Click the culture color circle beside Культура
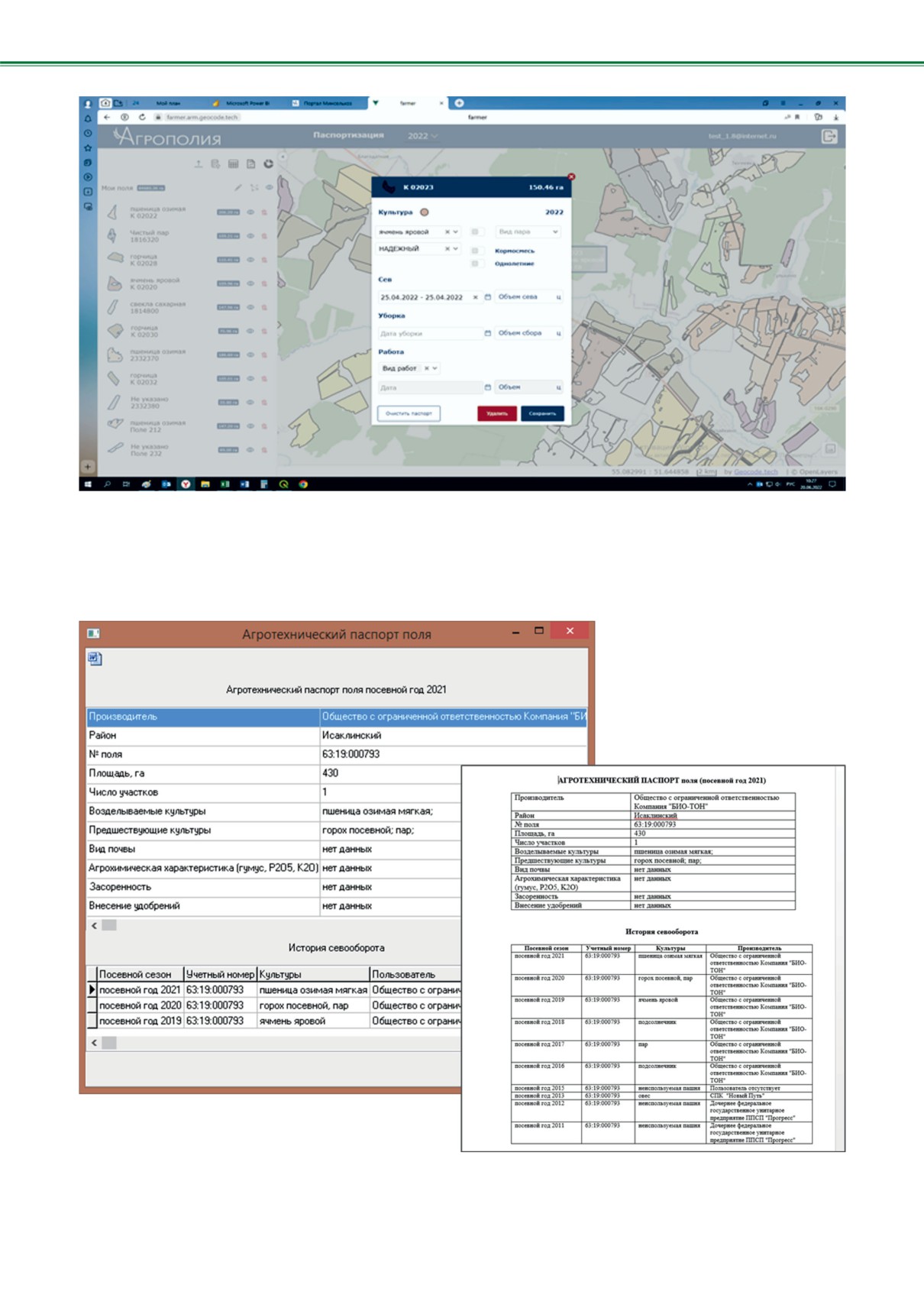The image size is (924, 1308). point(425,212)
